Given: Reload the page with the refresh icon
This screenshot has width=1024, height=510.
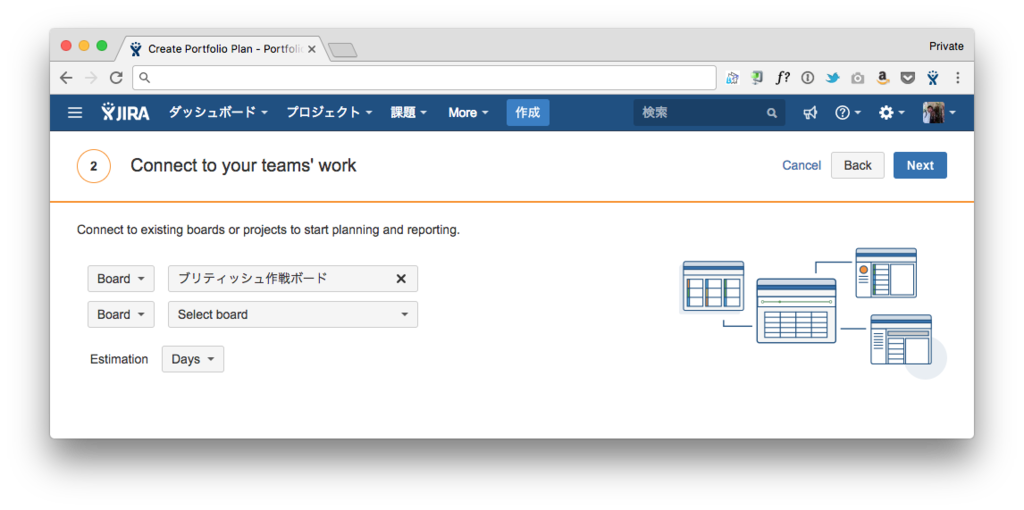Looking at the screenshot, I should click(116, 78).
